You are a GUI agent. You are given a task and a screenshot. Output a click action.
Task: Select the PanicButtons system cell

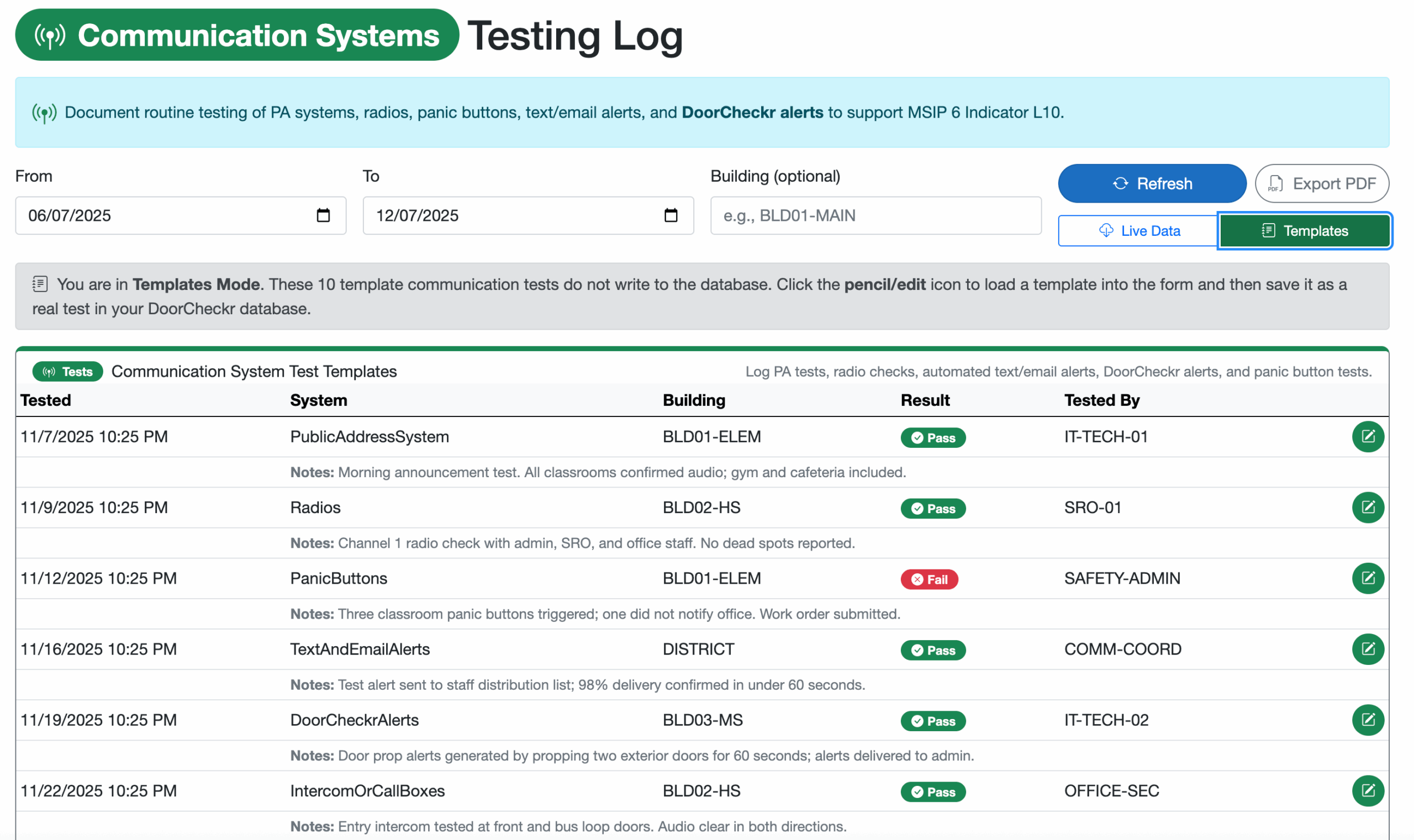(339, 578)
